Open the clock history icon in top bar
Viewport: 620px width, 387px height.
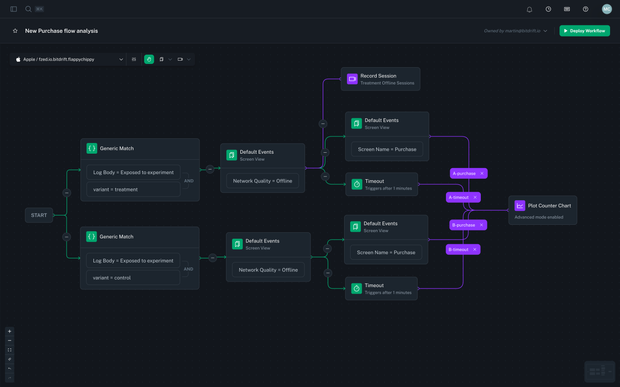[548, 9]
